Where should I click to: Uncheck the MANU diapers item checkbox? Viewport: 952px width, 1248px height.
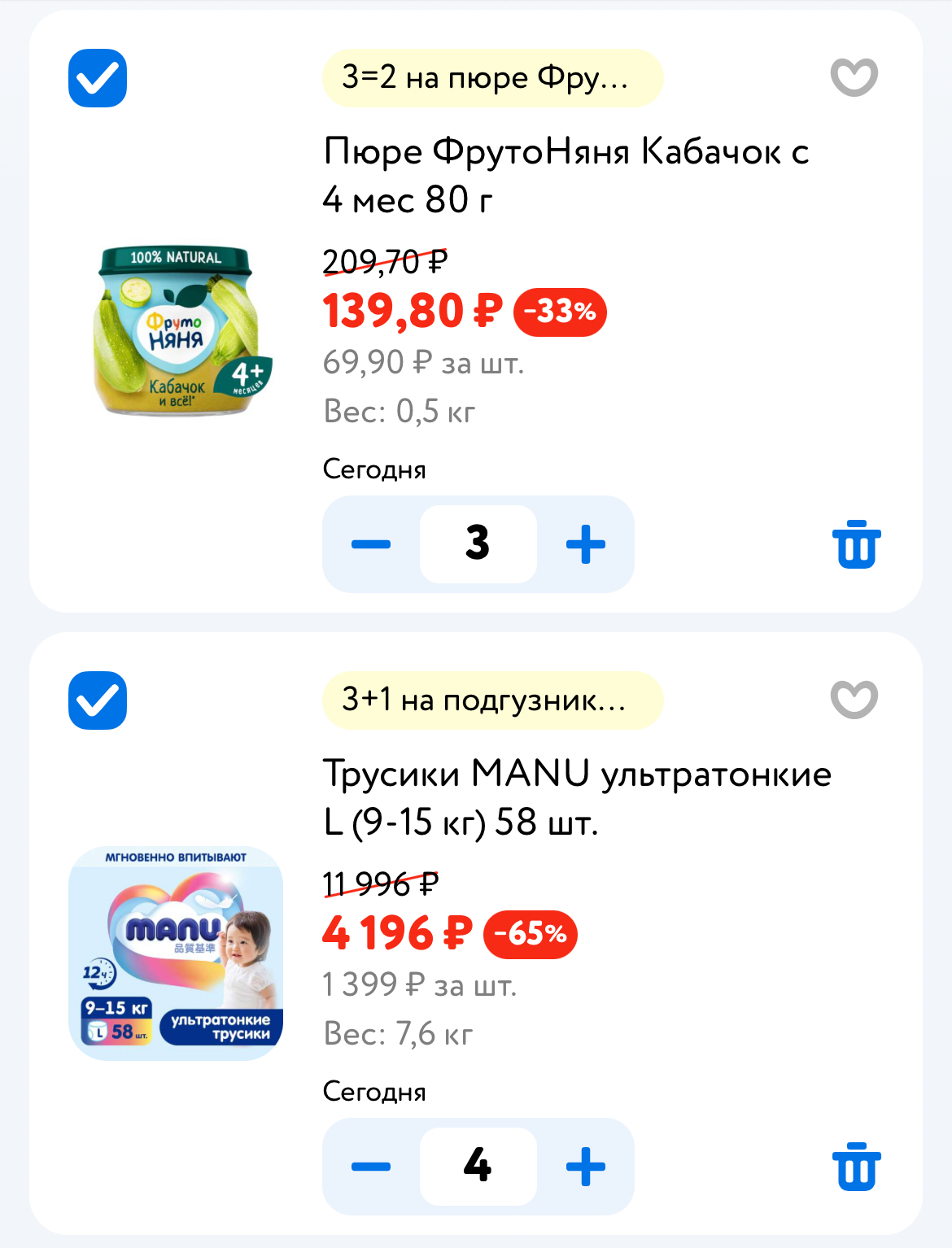click(98, 700)
